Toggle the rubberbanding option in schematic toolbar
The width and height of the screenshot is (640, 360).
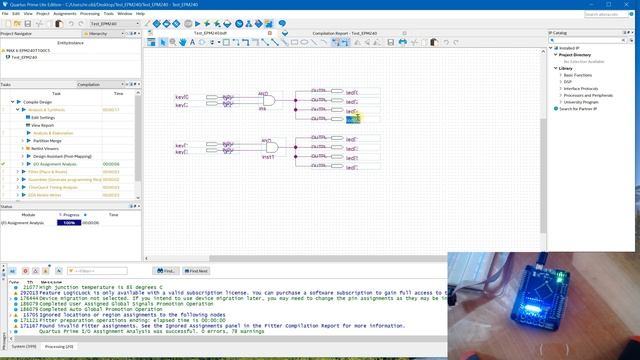tap(335, 42)
